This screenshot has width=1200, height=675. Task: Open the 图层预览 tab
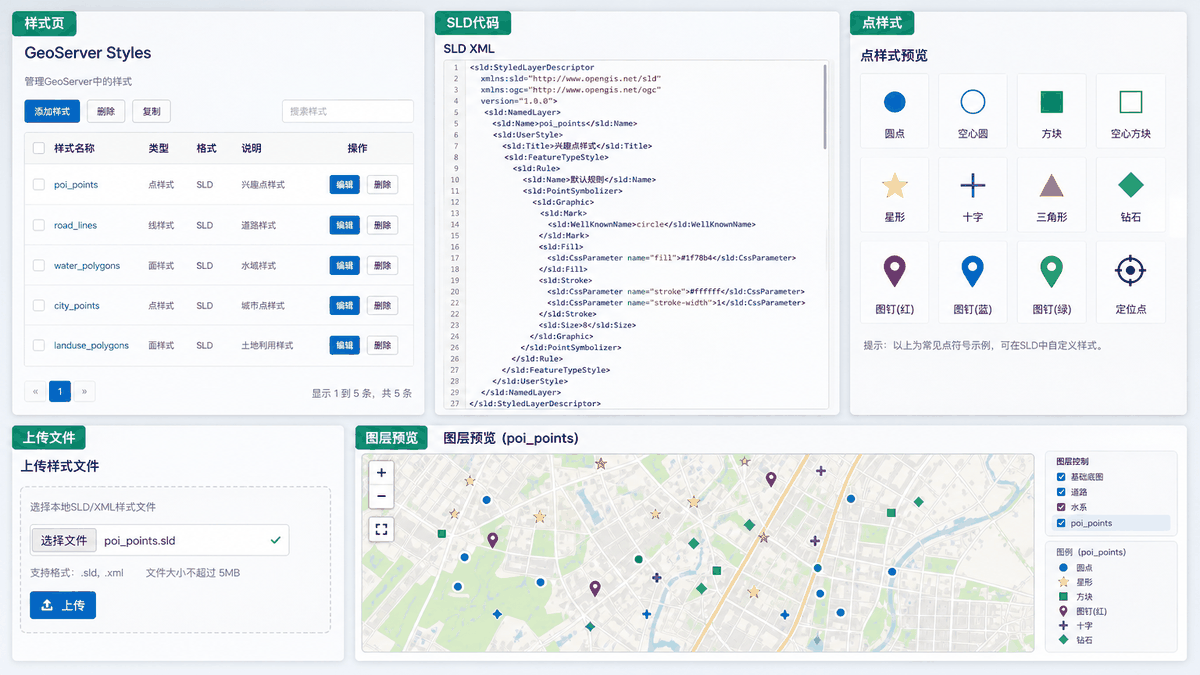click(x=391, y=437)
